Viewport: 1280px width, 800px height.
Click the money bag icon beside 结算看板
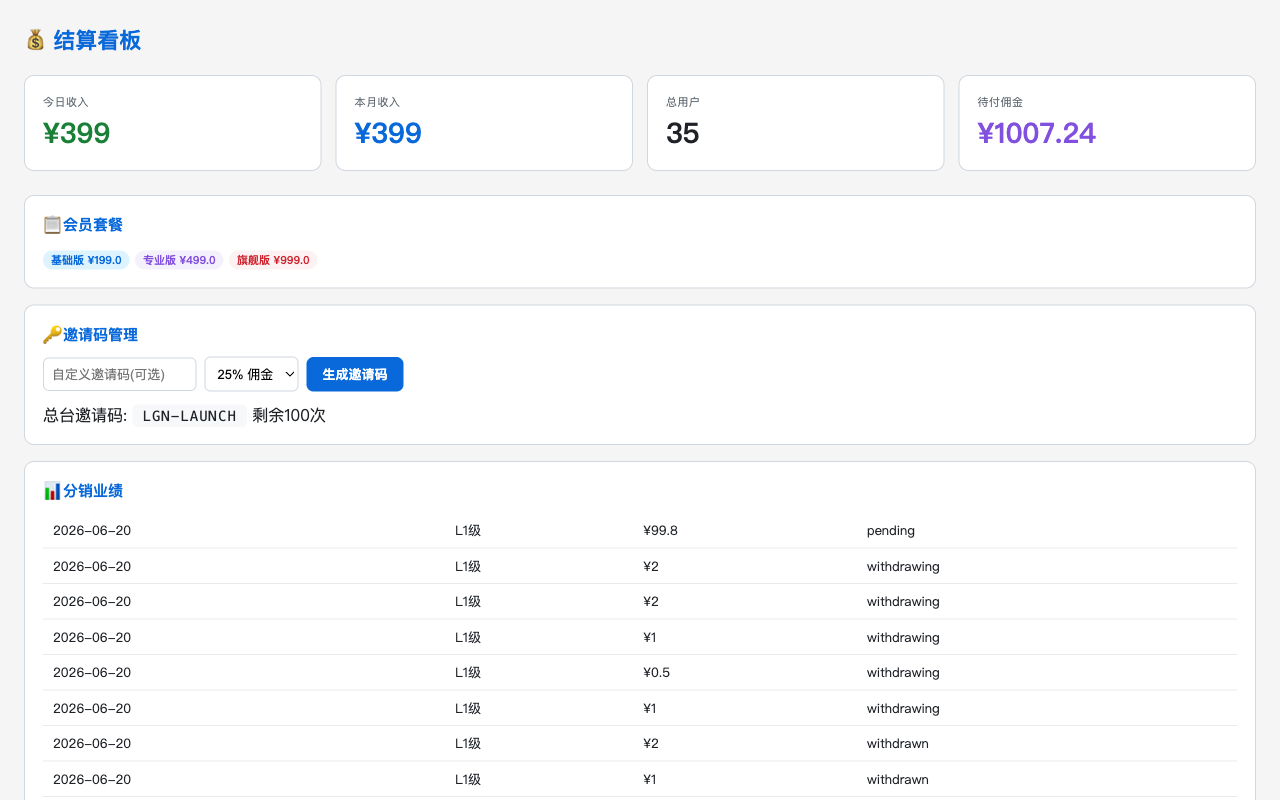pyautogui.click(x=35, y=40)
